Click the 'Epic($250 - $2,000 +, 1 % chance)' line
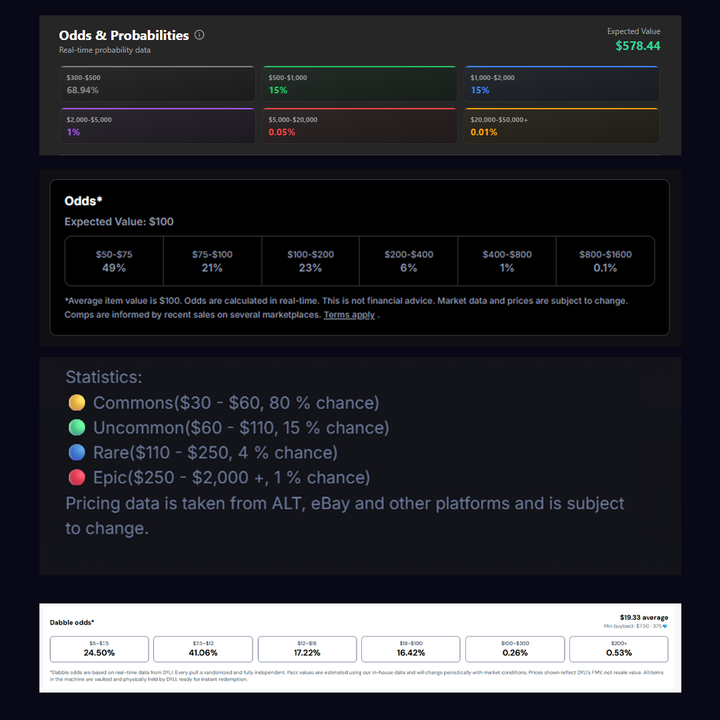720x720 pixels. [x=231, y=477]
